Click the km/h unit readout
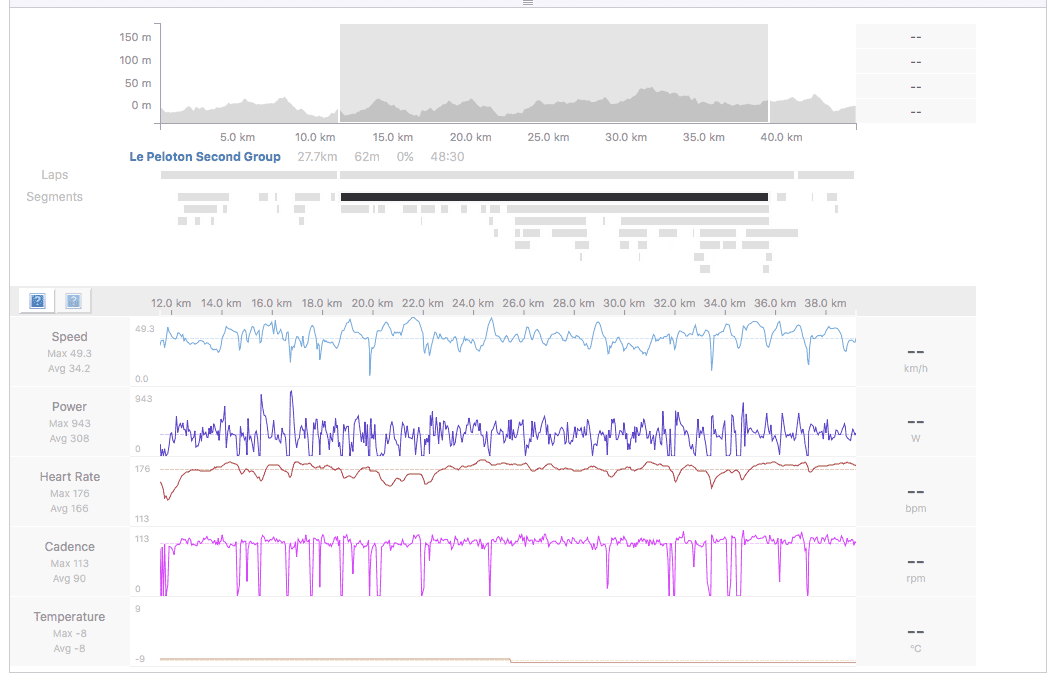This screenshot has width=1055, height=684. click(x=915, y=369)
